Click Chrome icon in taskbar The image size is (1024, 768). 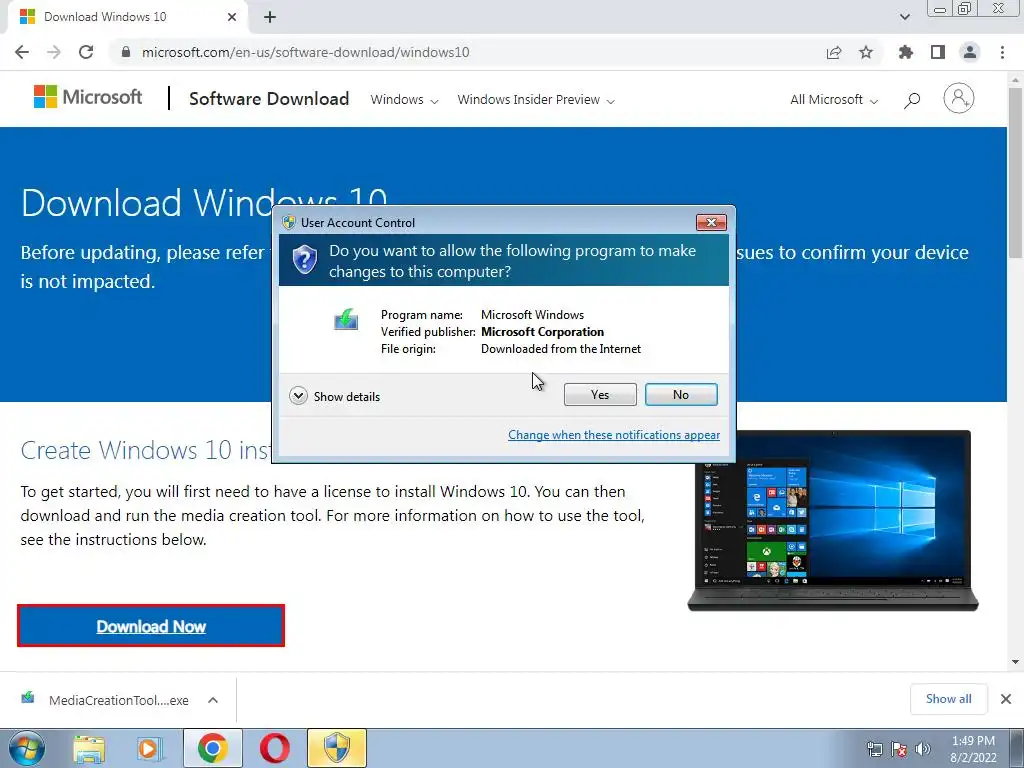[x=213, y=748]
